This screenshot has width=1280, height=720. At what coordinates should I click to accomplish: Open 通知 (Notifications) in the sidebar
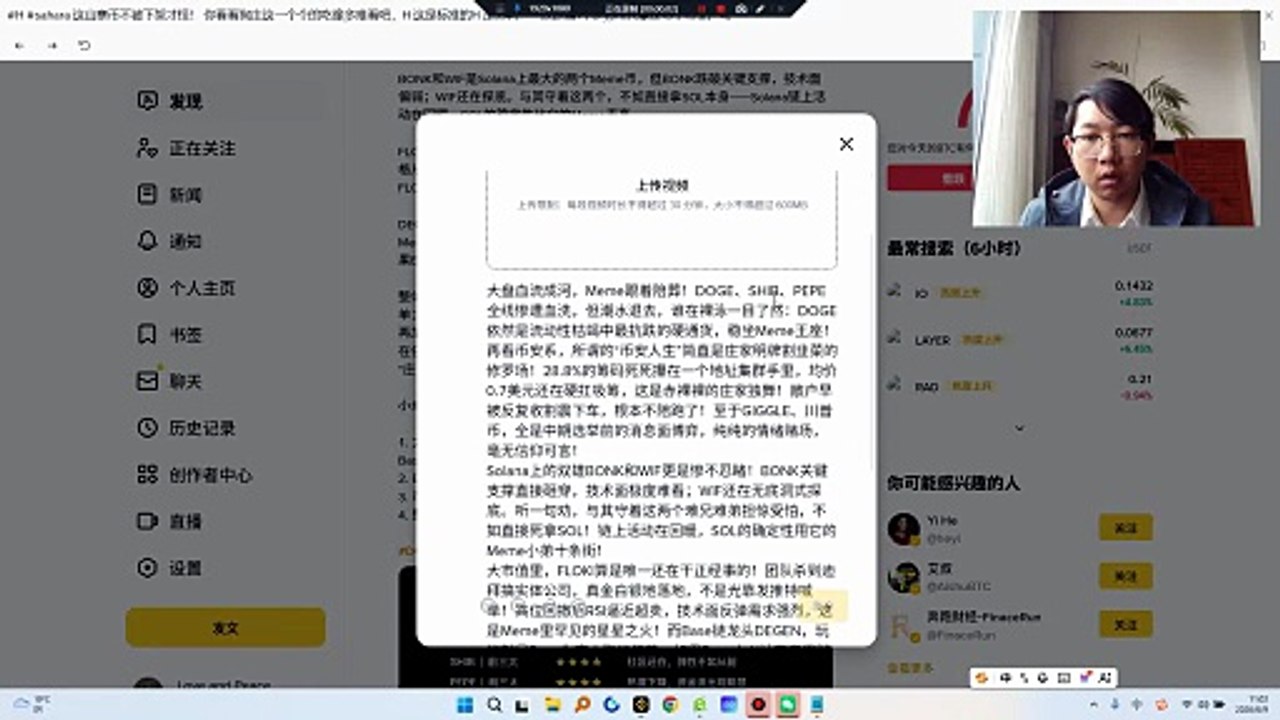click(170, 241)
